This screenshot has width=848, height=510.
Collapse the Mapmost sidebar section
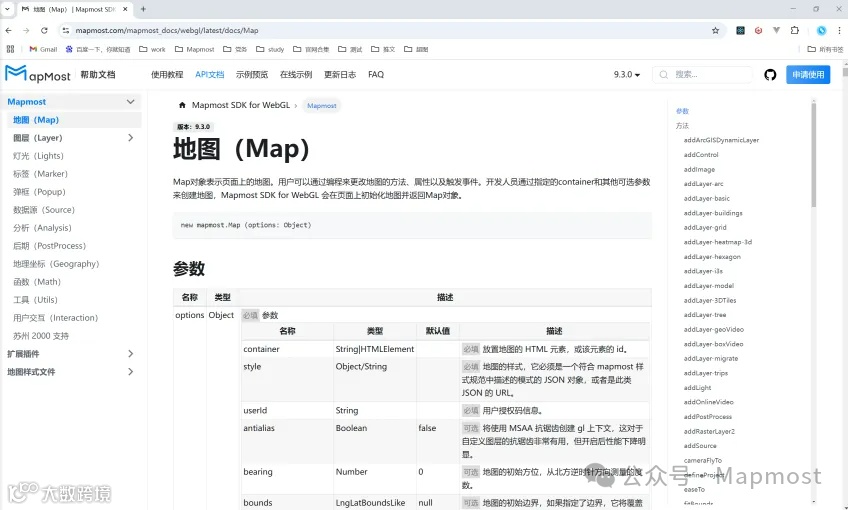[130, 102]
